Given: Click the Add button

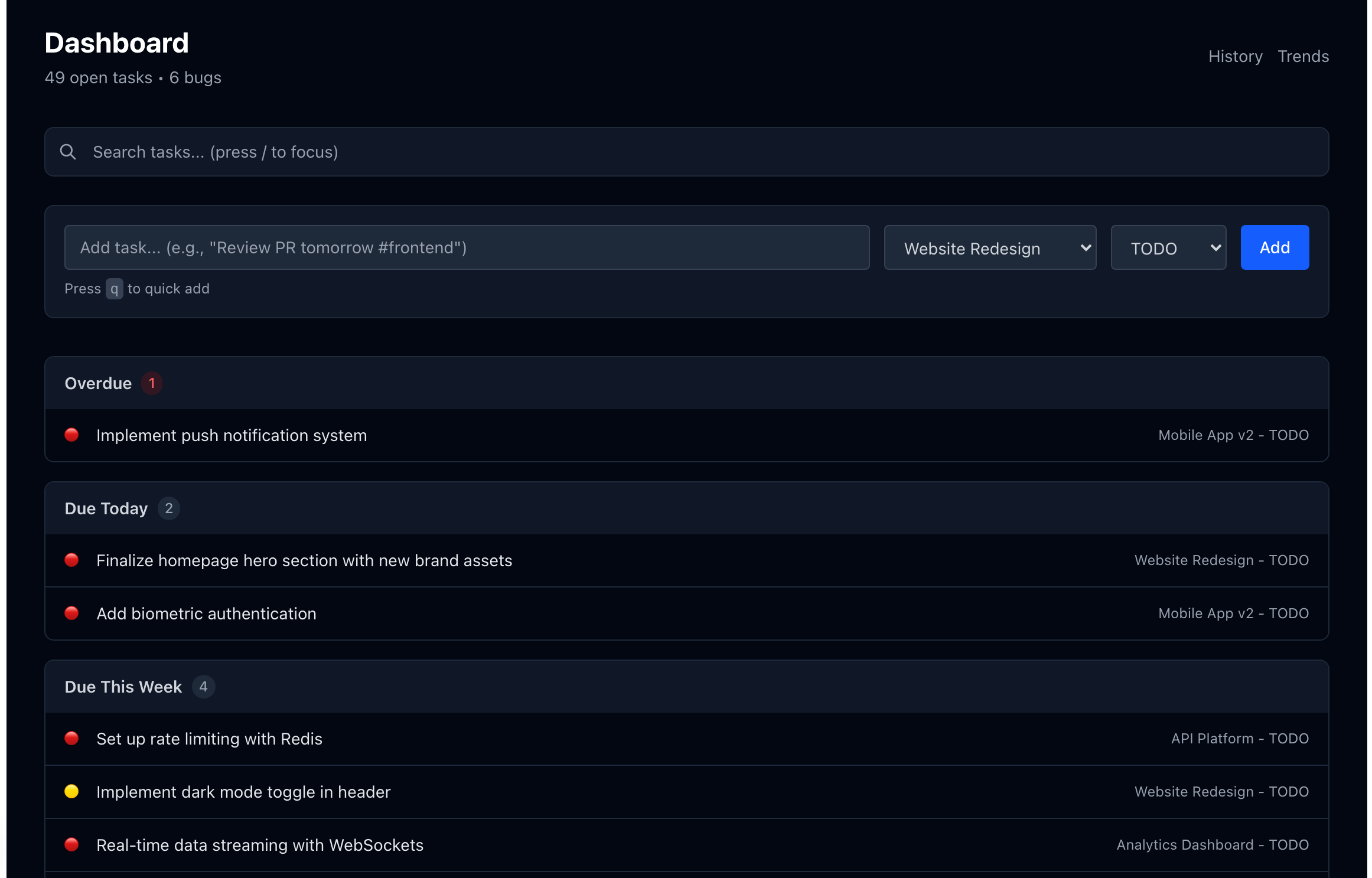Looking at the screenshot, I should [x=1275, y=247].
